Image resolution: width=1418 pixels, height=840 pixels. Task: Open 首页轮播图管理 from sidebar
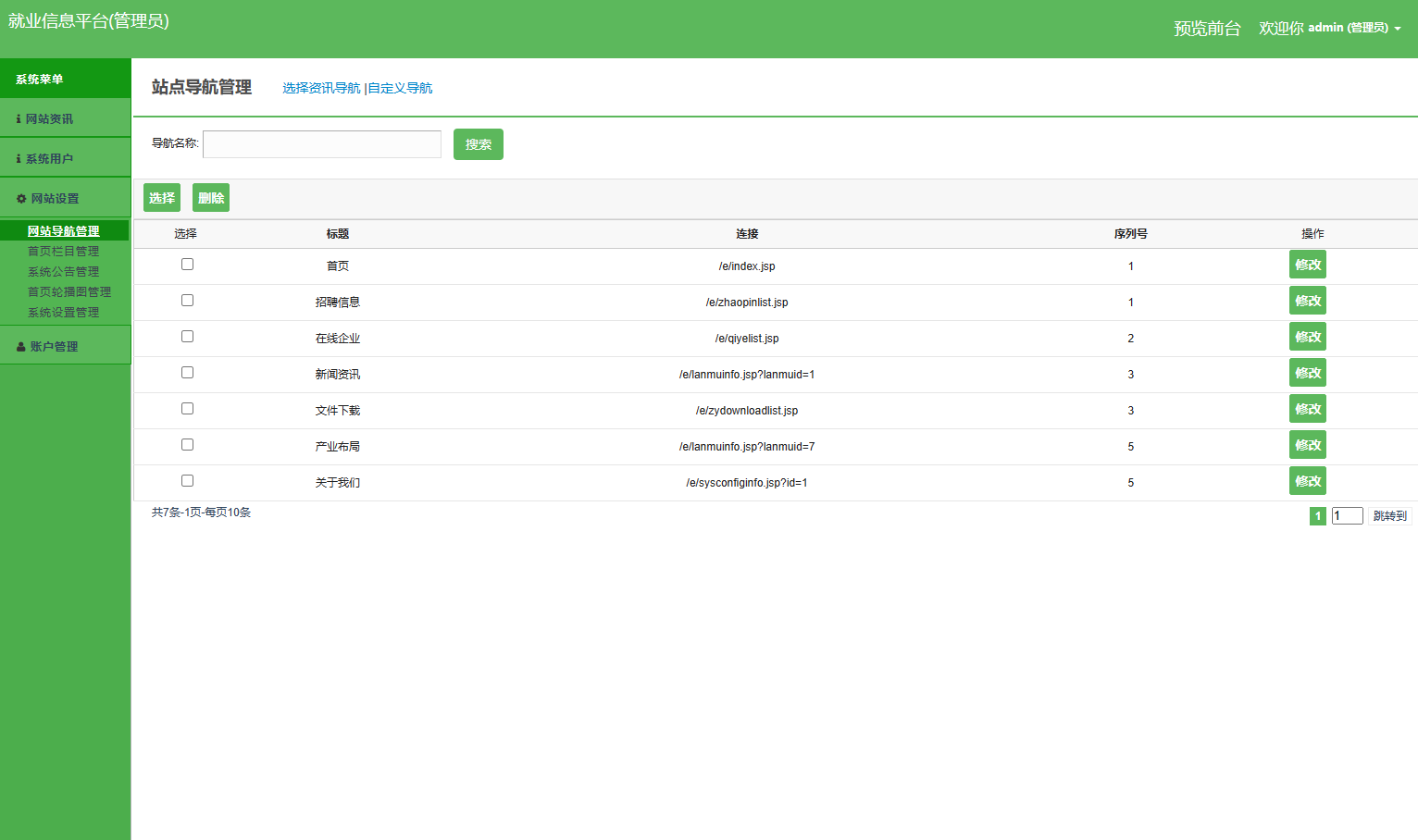point(69,292)
